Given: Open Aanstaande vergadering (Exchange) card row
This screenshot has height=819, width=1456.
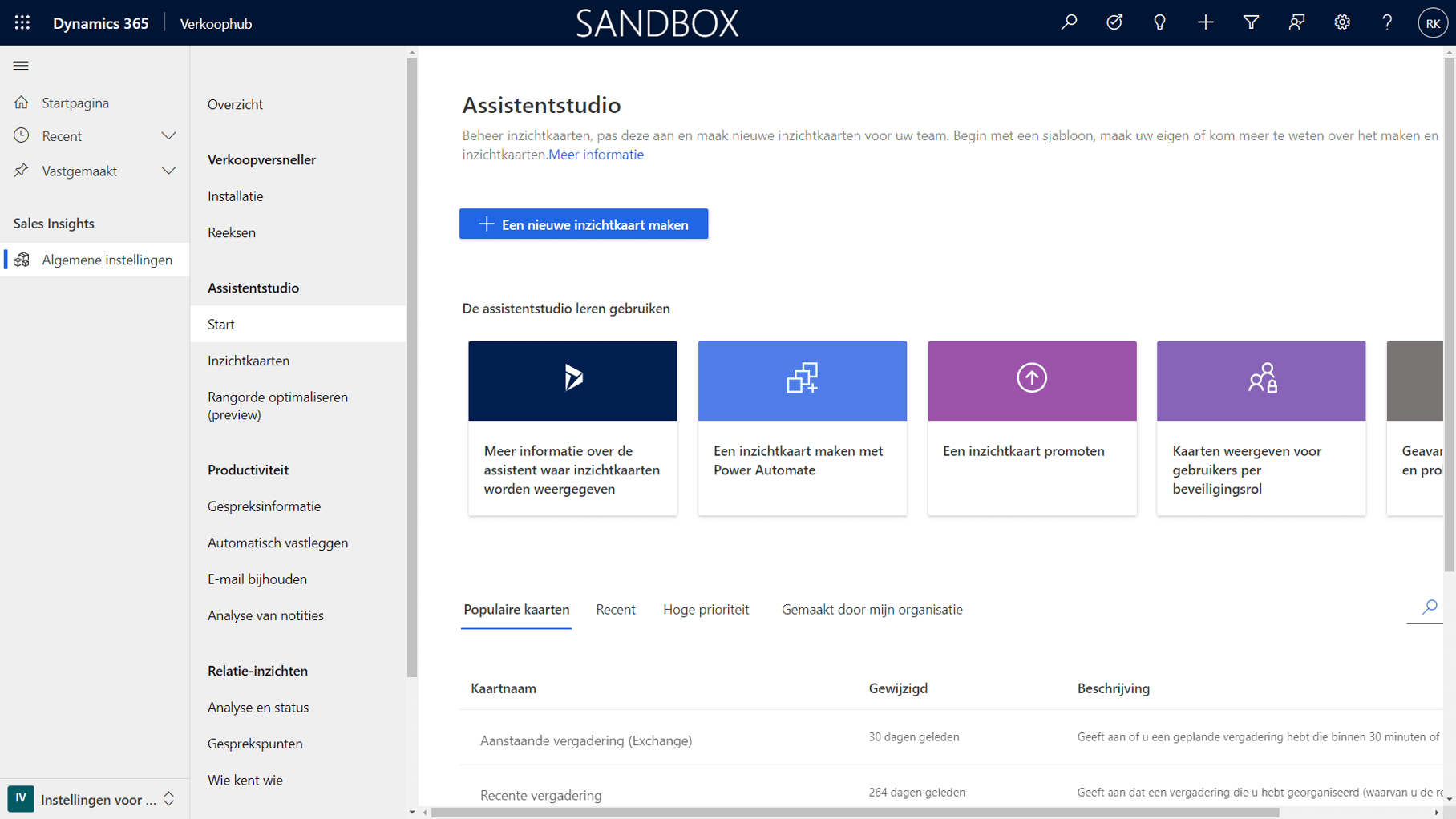Looking at the screenshot, I should pyautogui.click(x=951, y=738).
